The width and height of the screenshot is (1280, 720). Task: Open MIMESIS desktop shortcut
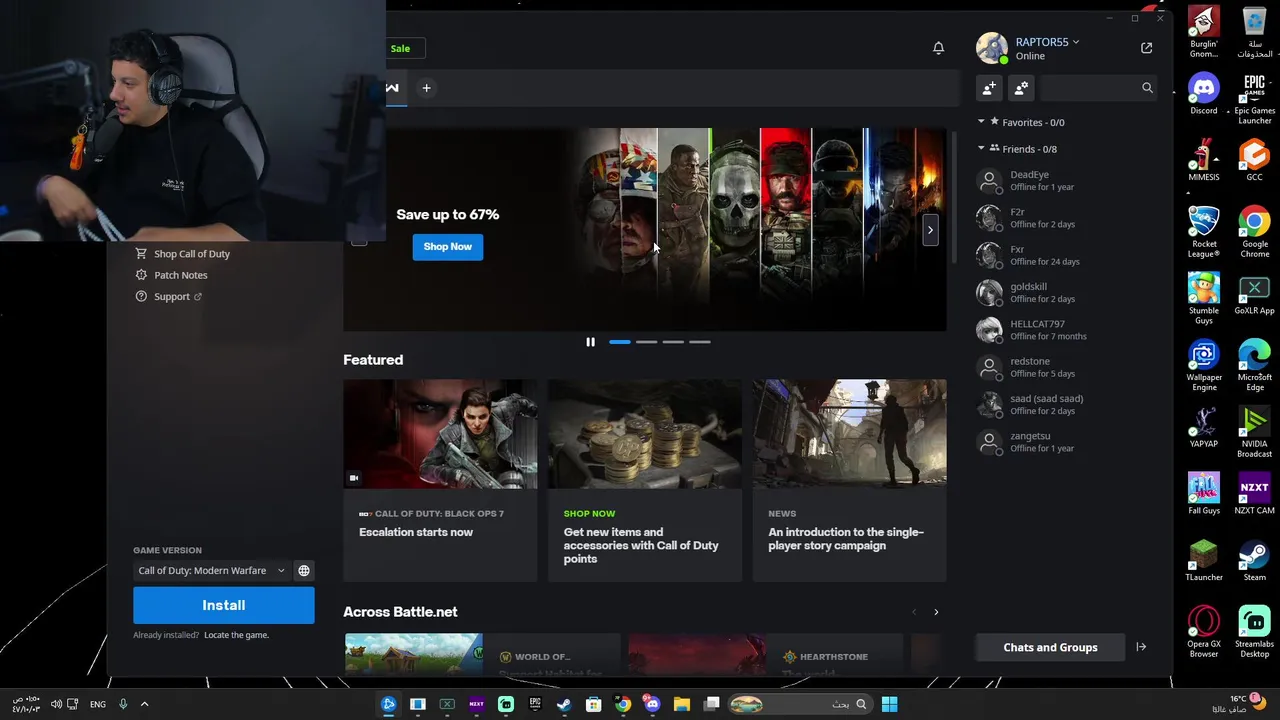(x=1204, y=161)
